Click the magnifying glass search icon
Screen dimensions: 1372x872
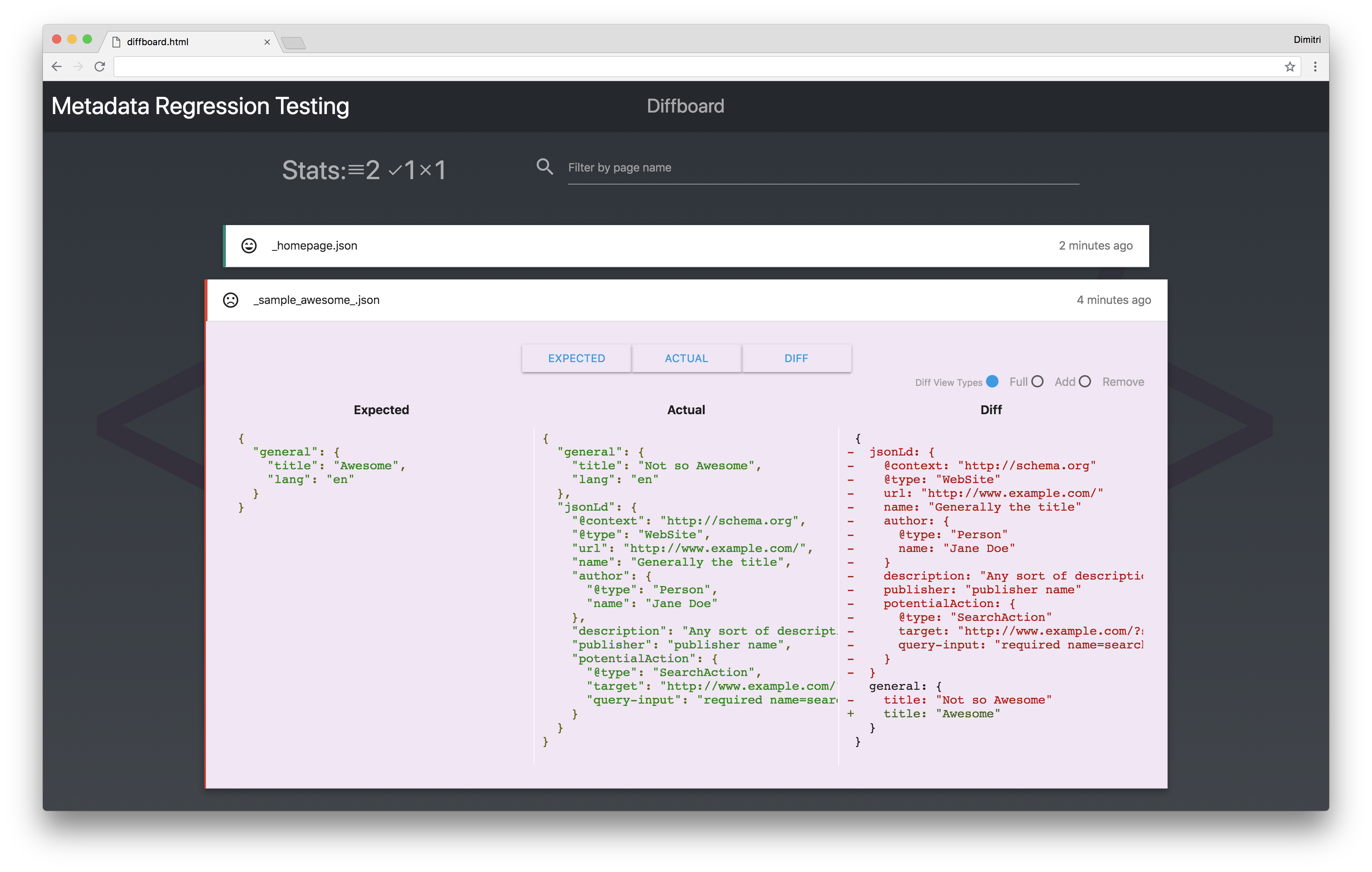[x=545, y=167]
